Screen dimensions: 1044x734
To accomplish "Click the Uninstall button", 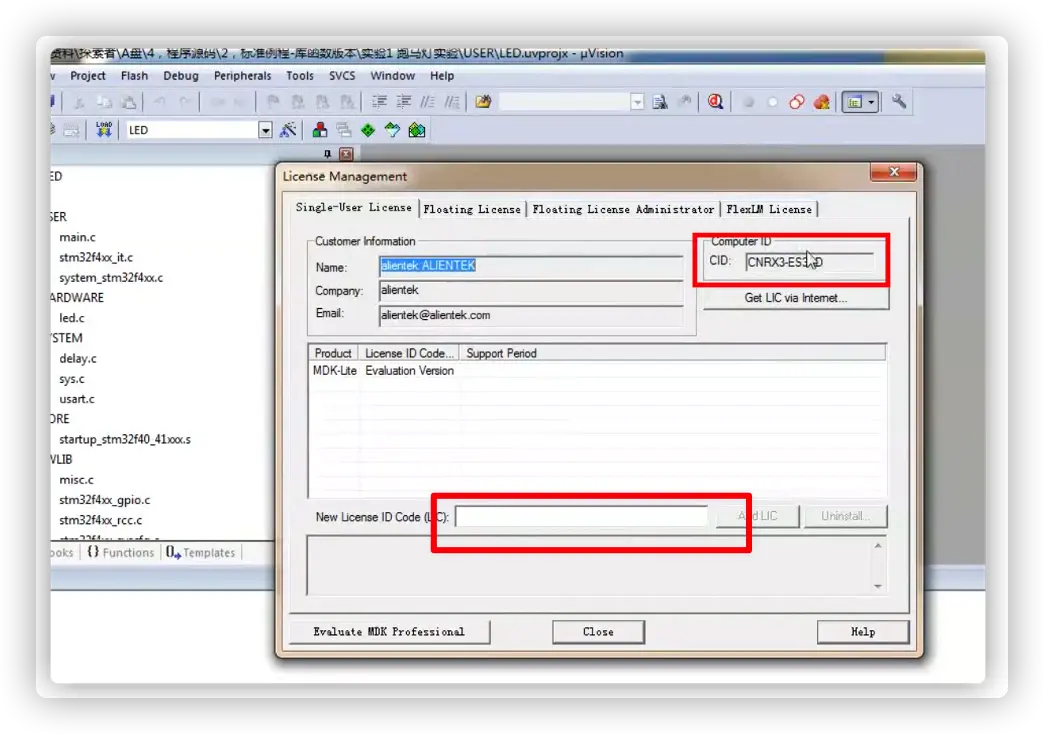I will [846, 516].
